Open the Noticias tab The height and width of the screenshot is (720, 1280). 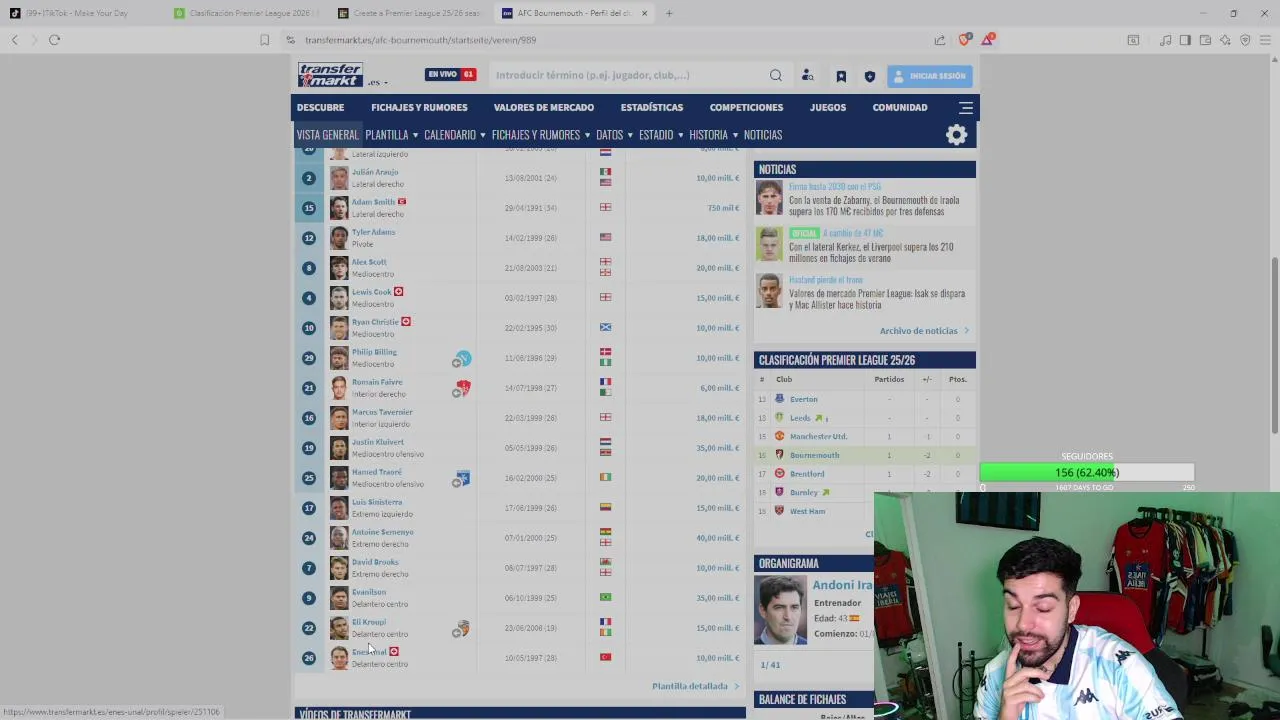click(763, 135)
